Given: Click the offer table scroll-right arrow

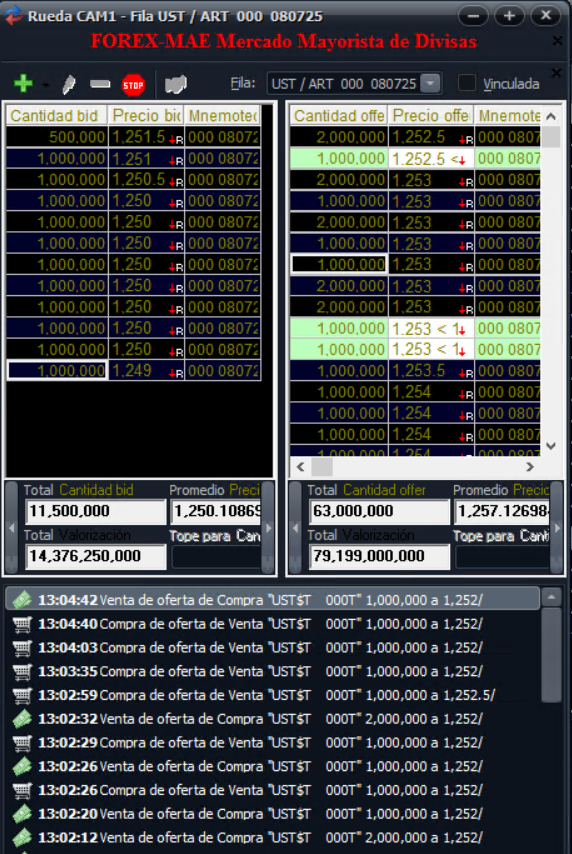Looking at the screenshot, I should pos(530,467).
